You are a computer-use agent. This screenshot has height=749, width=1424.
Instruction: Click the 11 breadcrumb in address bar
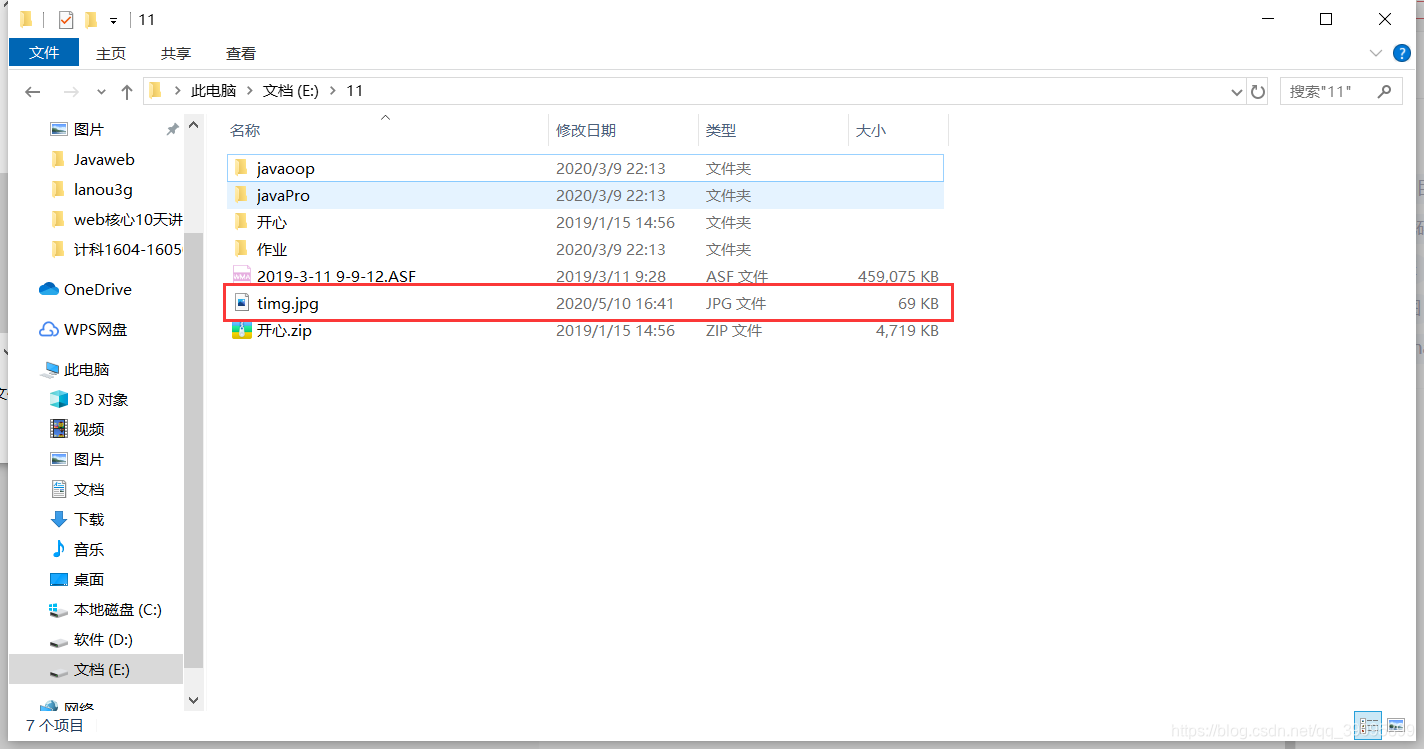click(354, 91)
